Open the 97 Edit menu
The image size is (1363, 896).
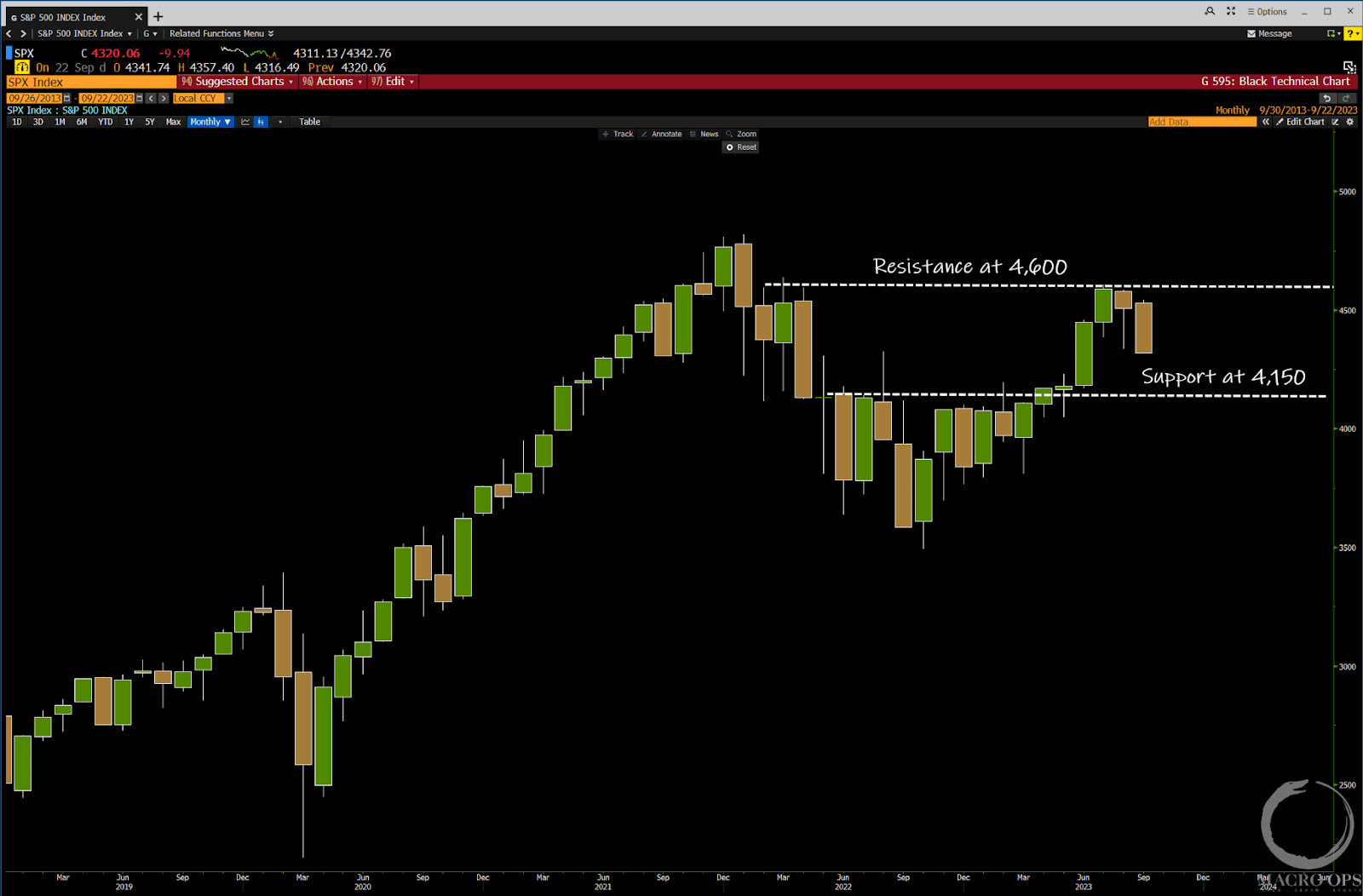[393, 82]
